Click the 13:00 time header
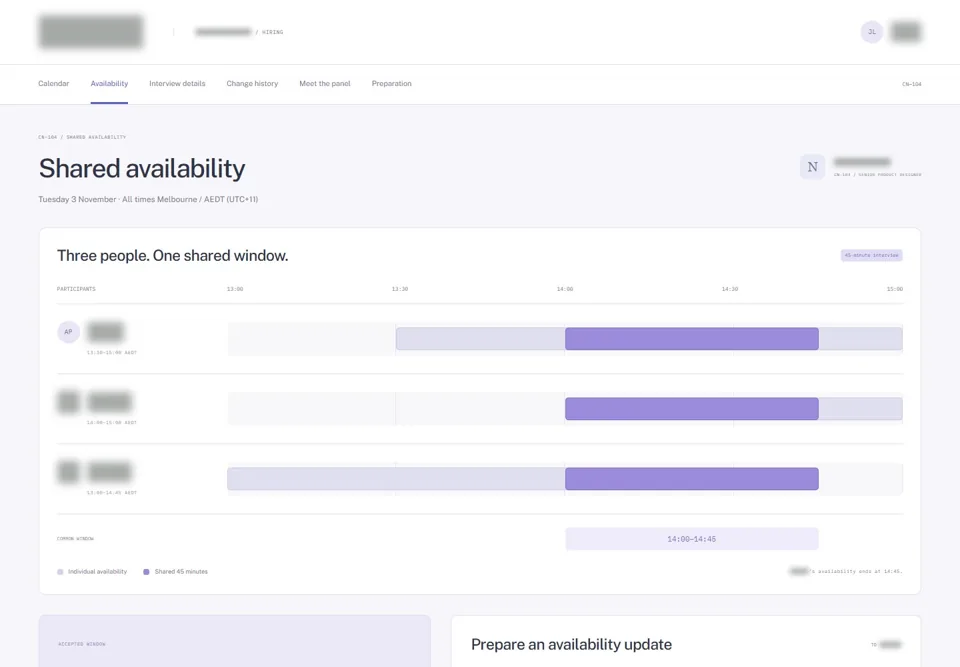This screenshot has height=667, width=960. point(235,289)
